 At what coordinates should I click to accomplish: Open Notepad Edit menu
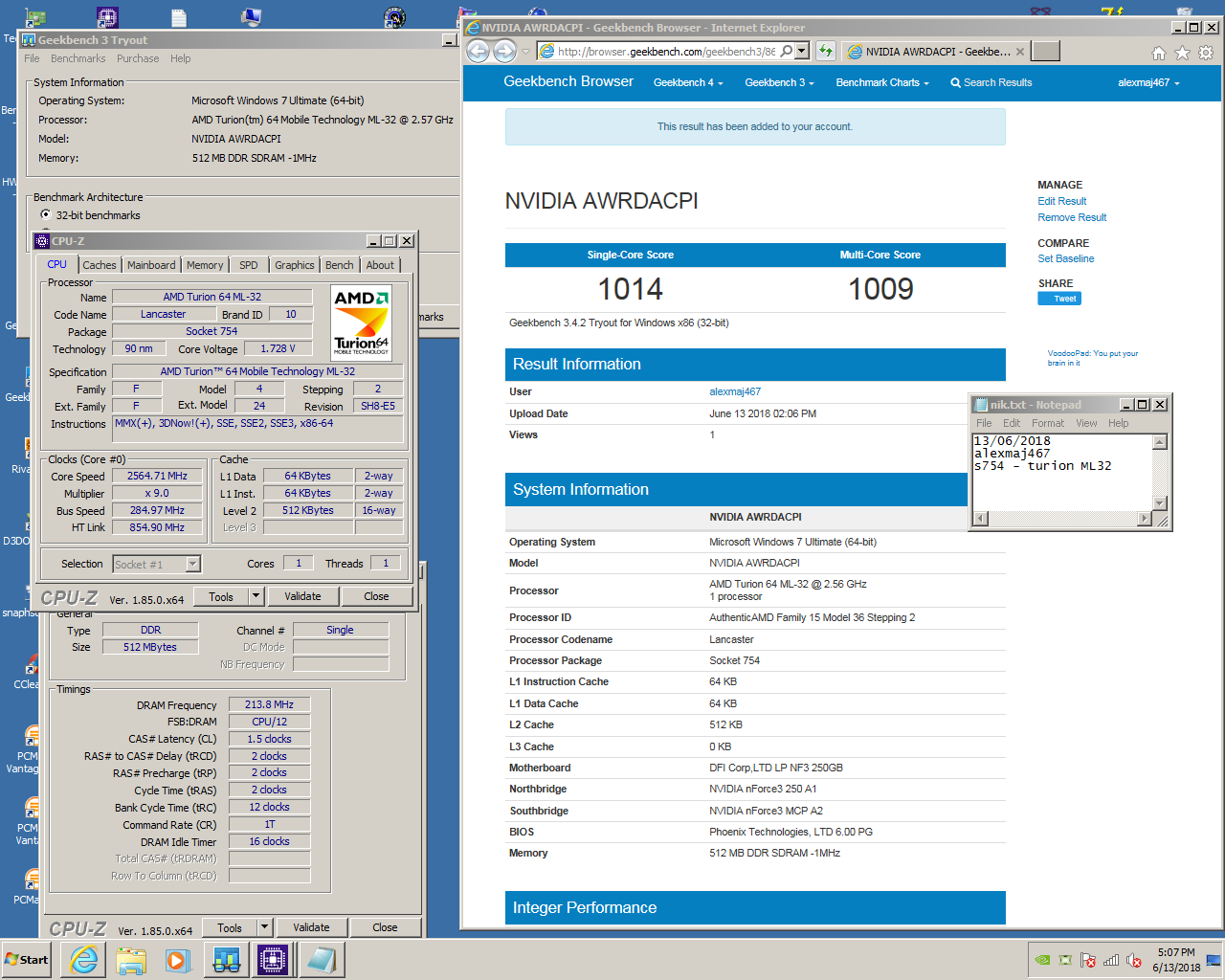(1012, 423)
